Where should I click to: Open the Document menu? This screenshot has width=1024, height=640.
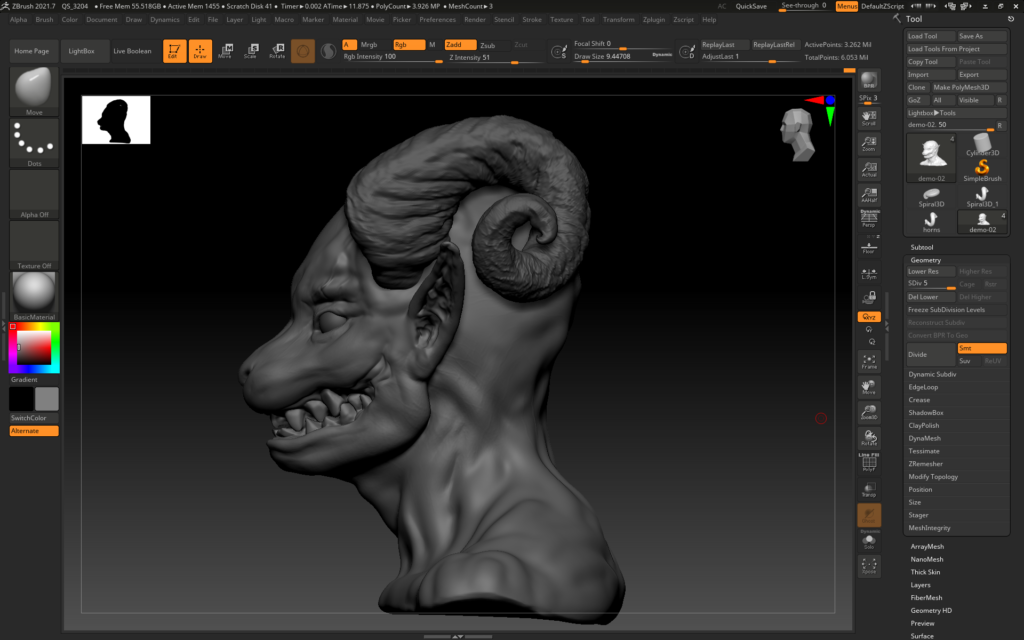click(102, 20)
